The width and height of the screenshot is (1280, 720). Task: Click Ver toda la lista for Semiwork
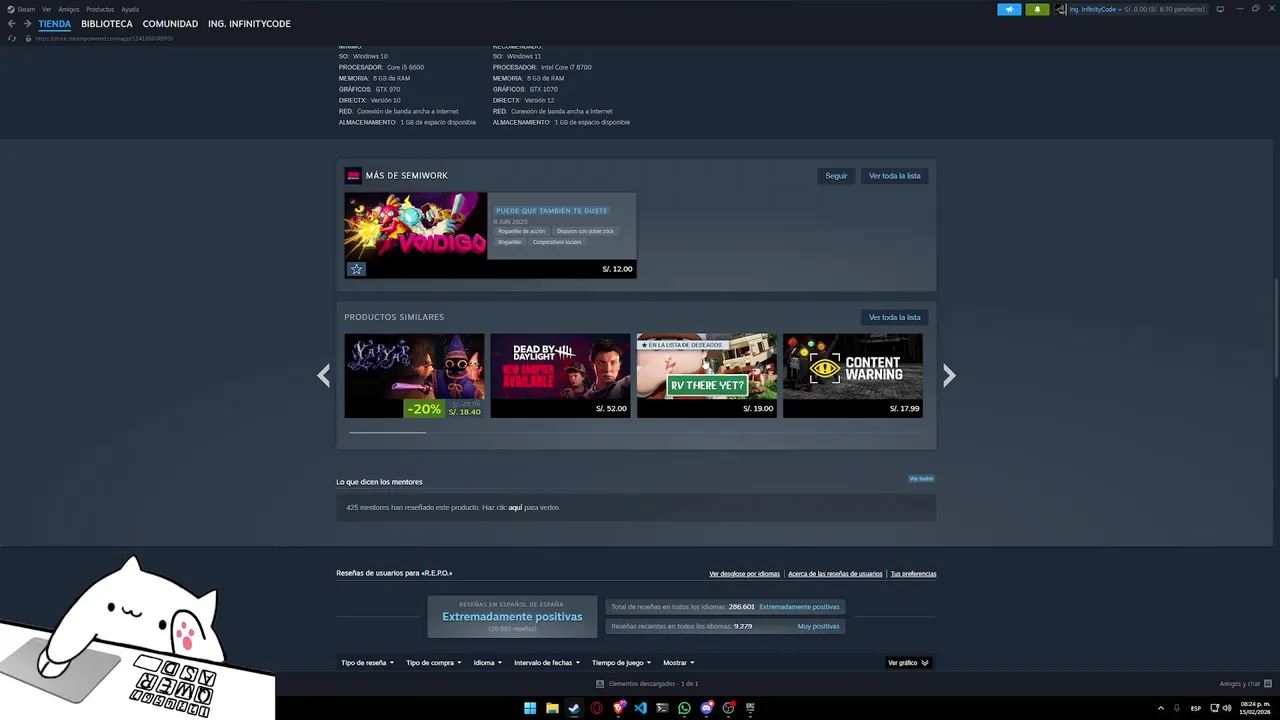[x=895, y=176]
